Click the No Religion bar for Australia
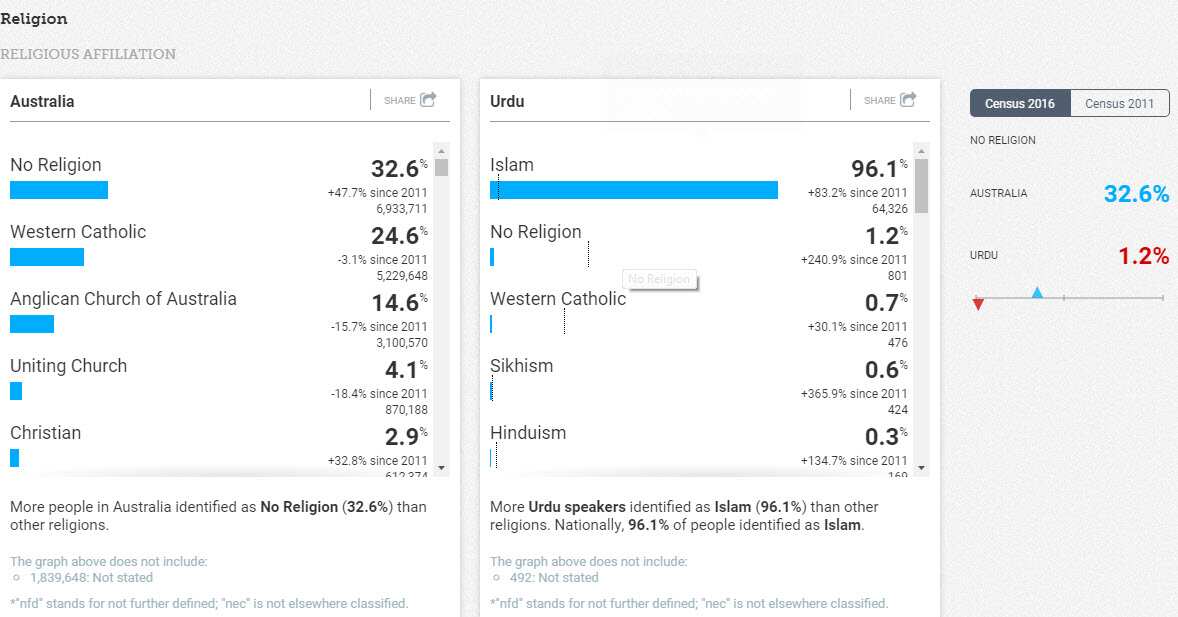1178x617 pixels. point(59,190)
